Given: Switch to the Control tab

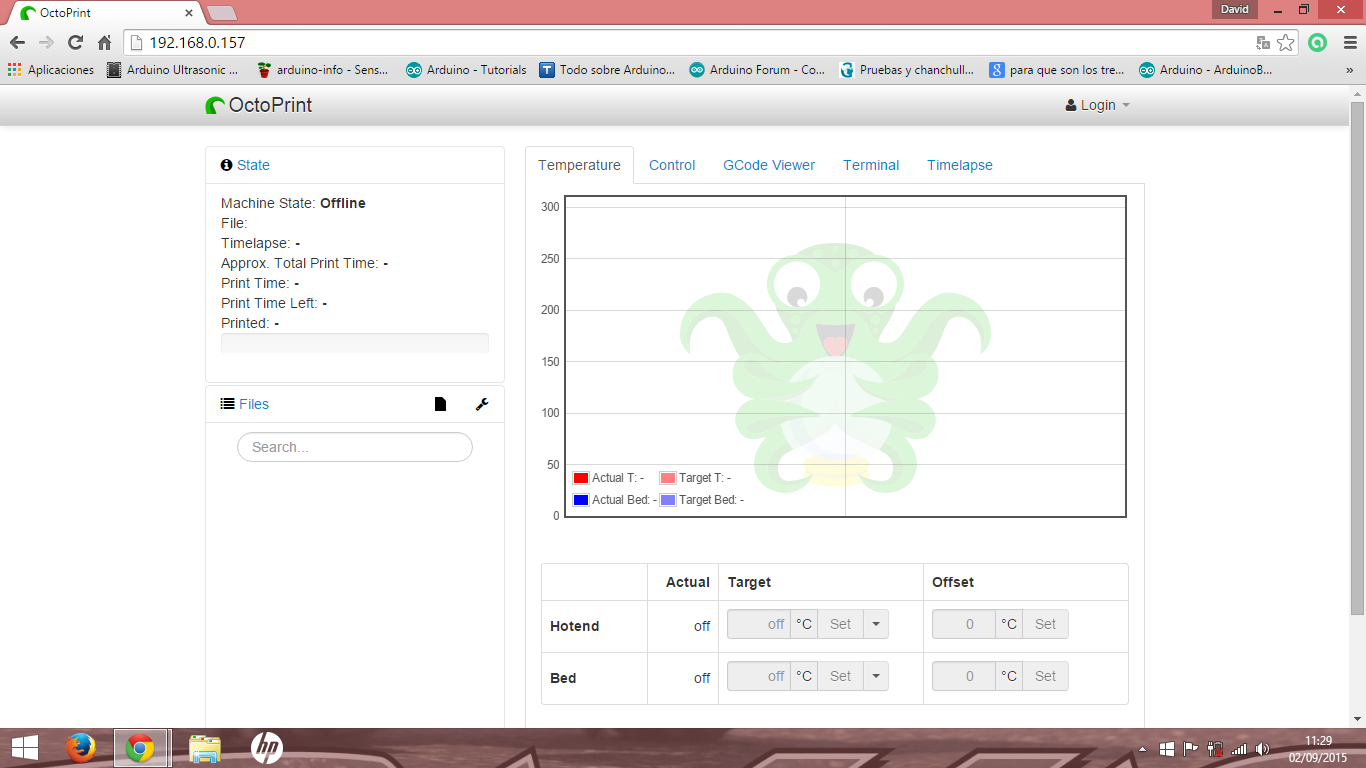Looking at the screenshot, I should coord(672,165).
